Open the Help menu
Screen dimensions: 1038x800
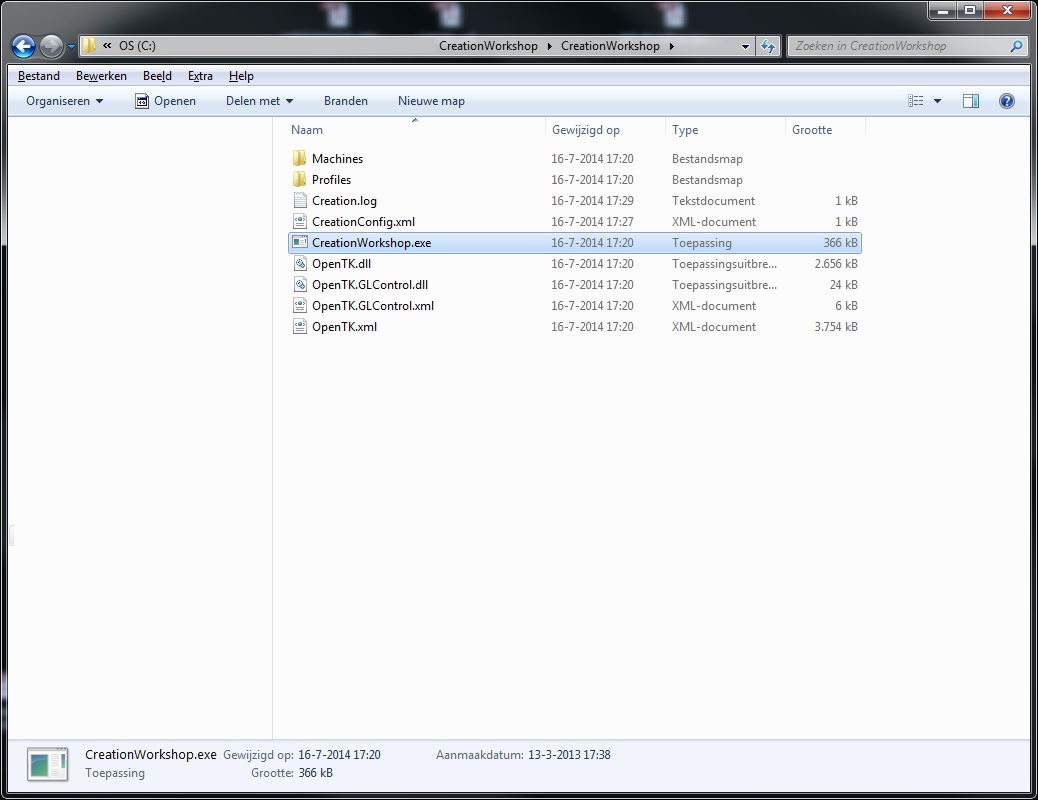click(241, 75)
